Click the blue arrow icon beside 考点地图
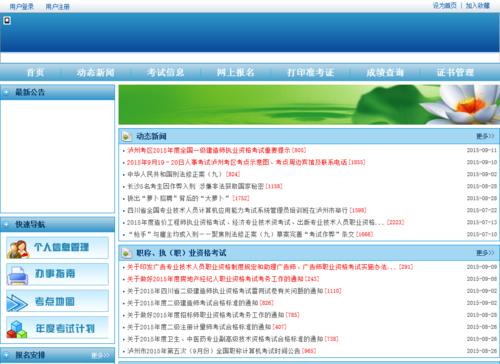The width and height of the screenshot is (500, 364). [17, 302]
